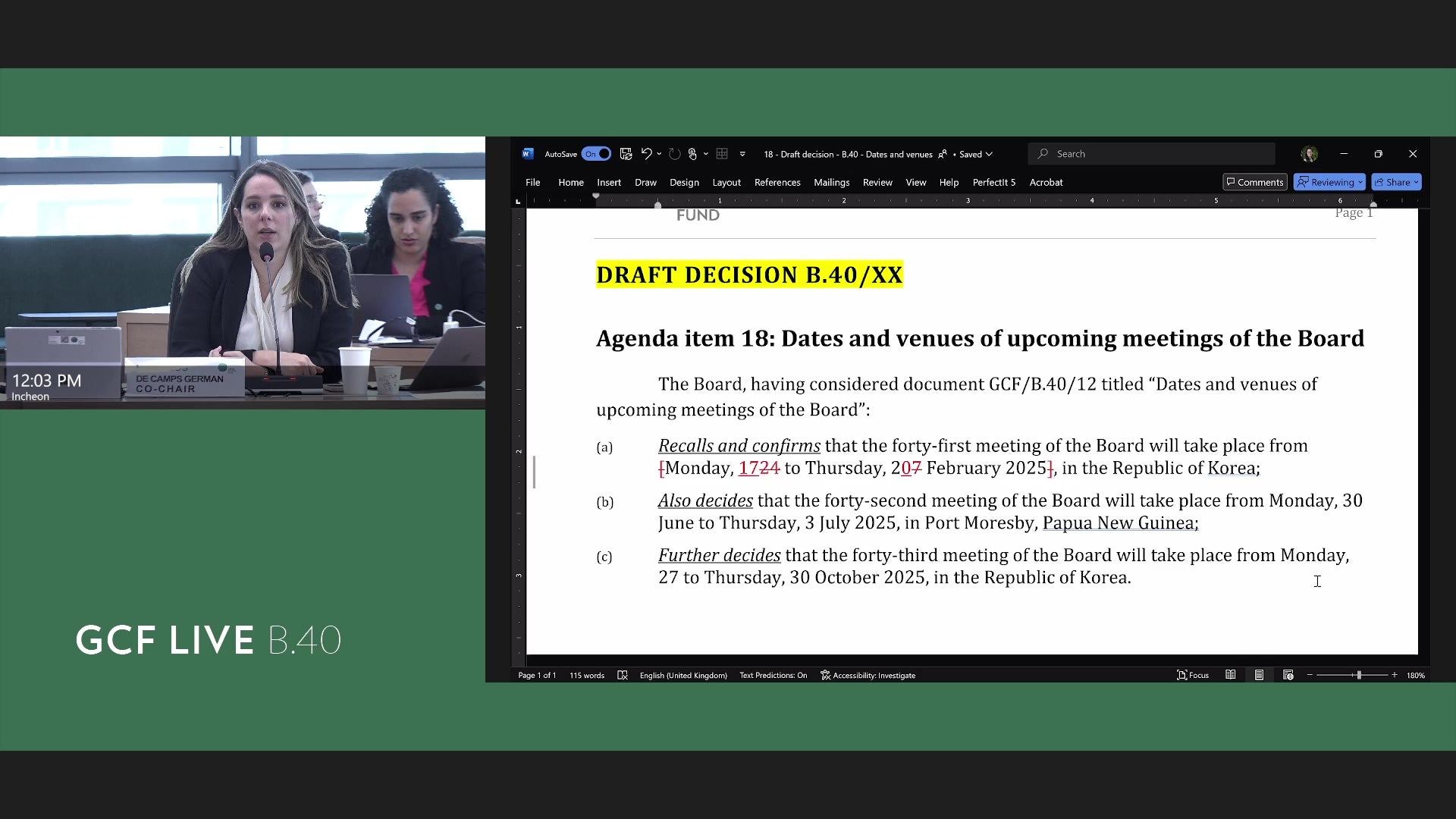Click the zoom out minus button
Image resolution: width=1456 pixels, height=819 pixels.
(1310, 675)
